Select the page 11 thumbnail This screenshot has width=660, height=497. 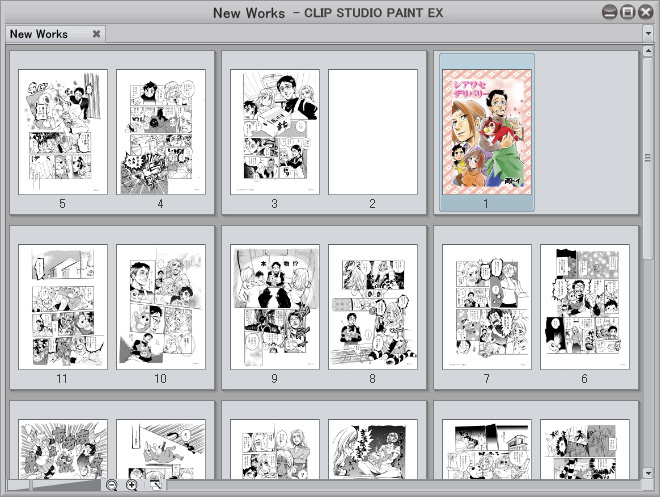pos(62,306)
